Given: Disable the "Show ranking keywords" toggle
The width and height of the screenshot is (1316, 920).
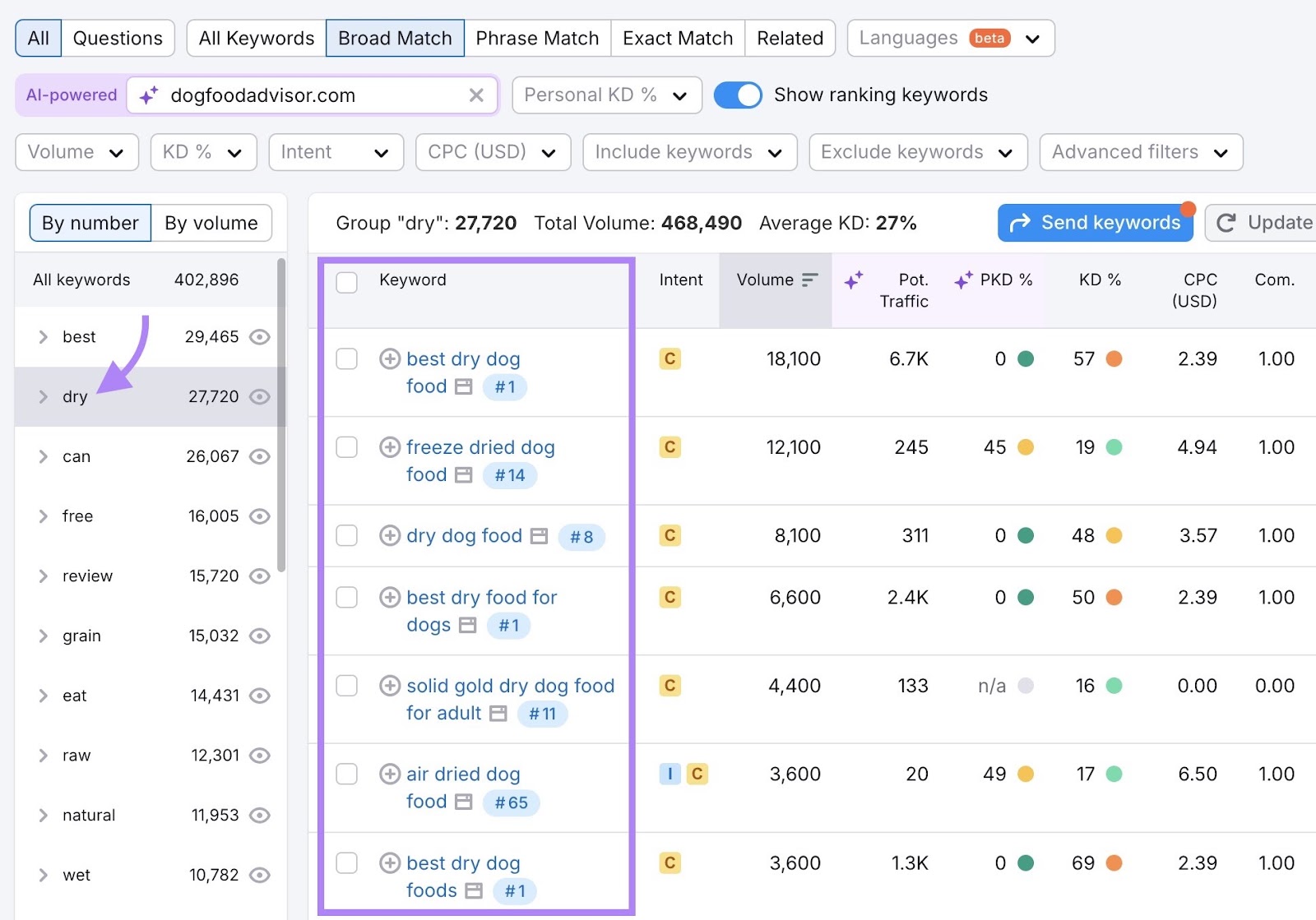Looking at the screenshot, I should click(738, 95).
